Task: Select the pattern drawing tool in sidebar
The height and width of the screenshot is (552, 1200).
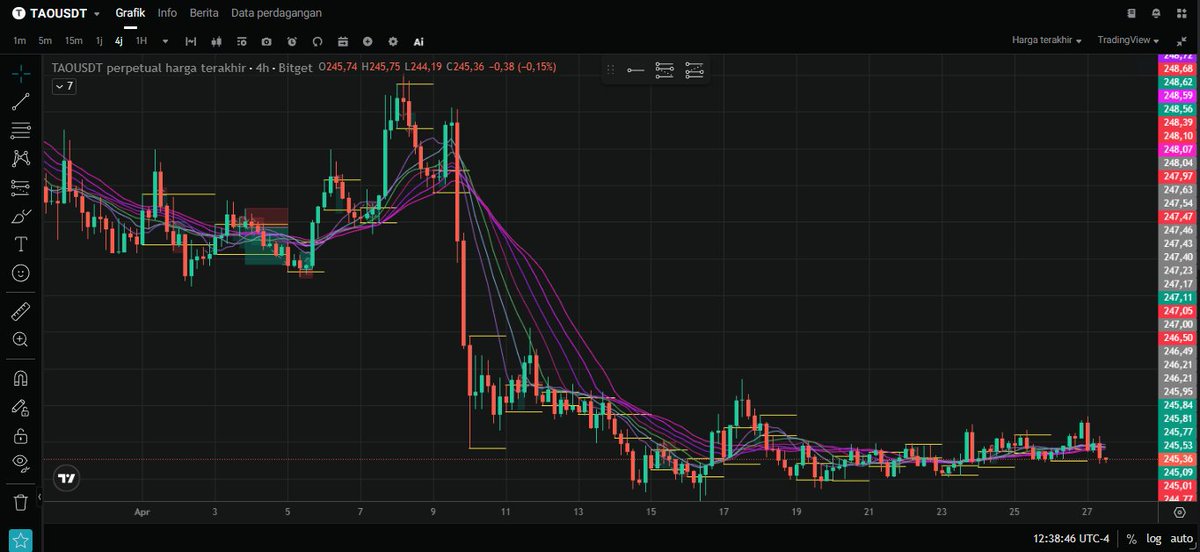Action: point(20,158)
